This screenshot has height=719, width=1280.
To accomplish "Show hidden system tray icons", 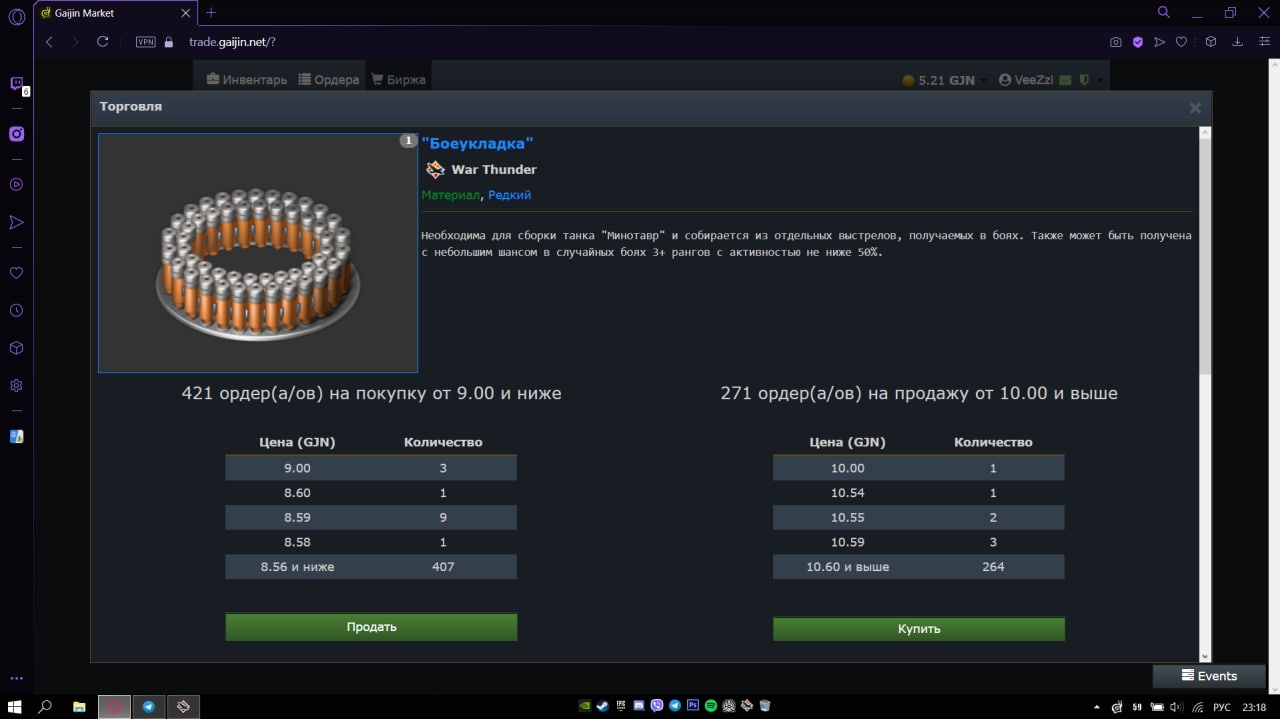I will (x=1098, y=707).
